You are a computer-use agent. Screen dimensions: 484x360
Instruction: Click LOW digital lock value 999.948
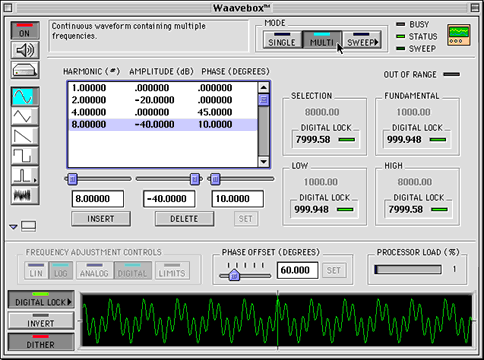[311, 210]
